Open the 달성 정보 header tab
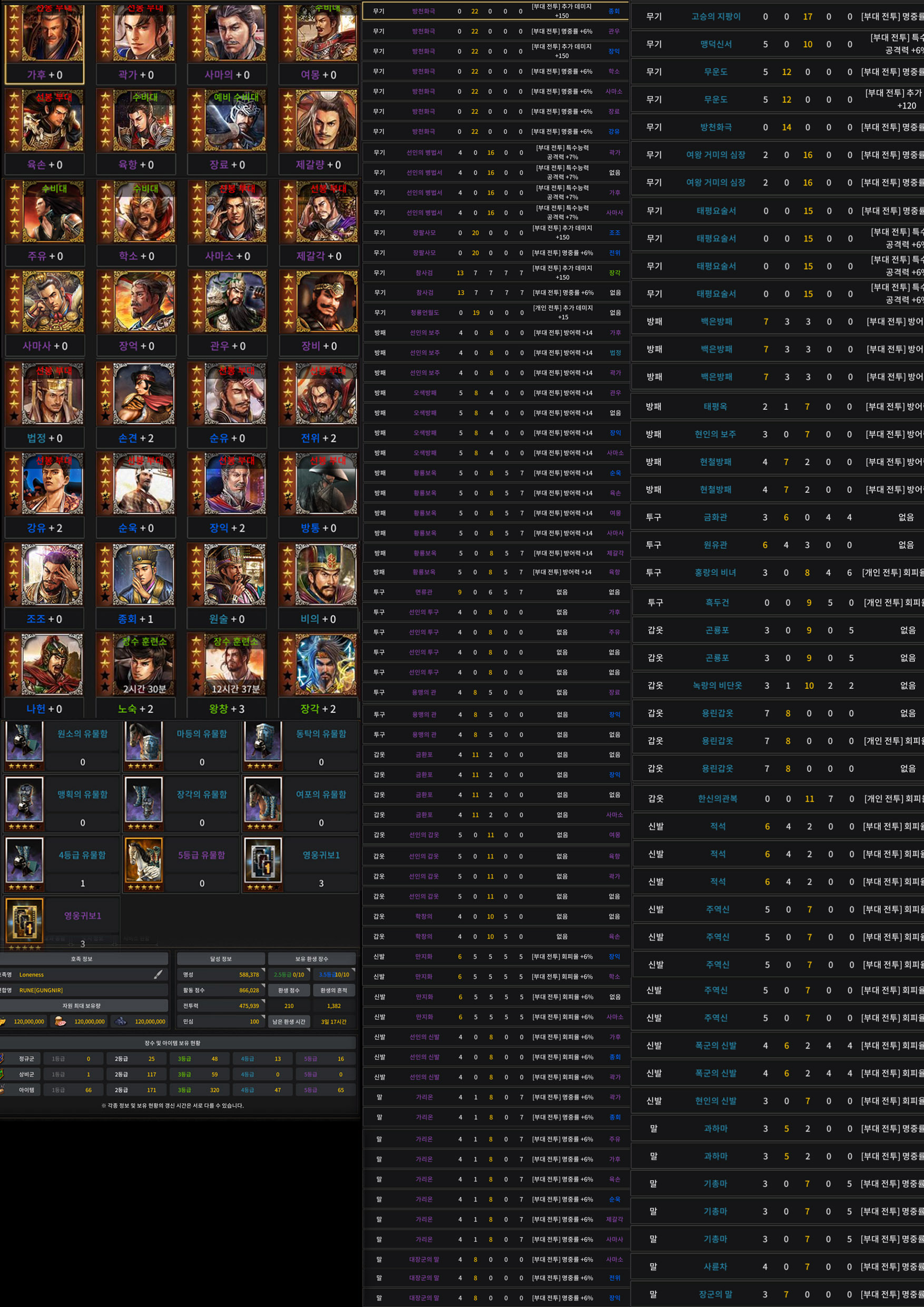Screen dimensions: 924x1307 click(221, 959)
